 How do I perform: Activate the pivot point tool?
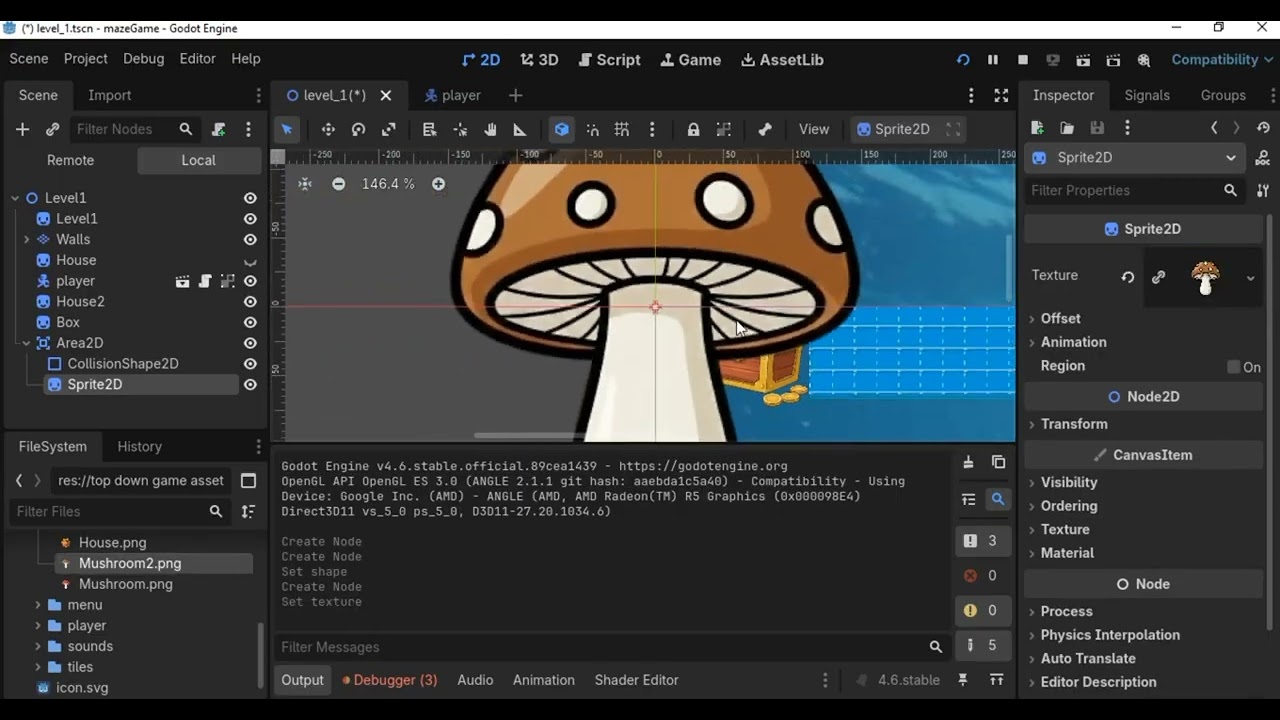[460, 129]
